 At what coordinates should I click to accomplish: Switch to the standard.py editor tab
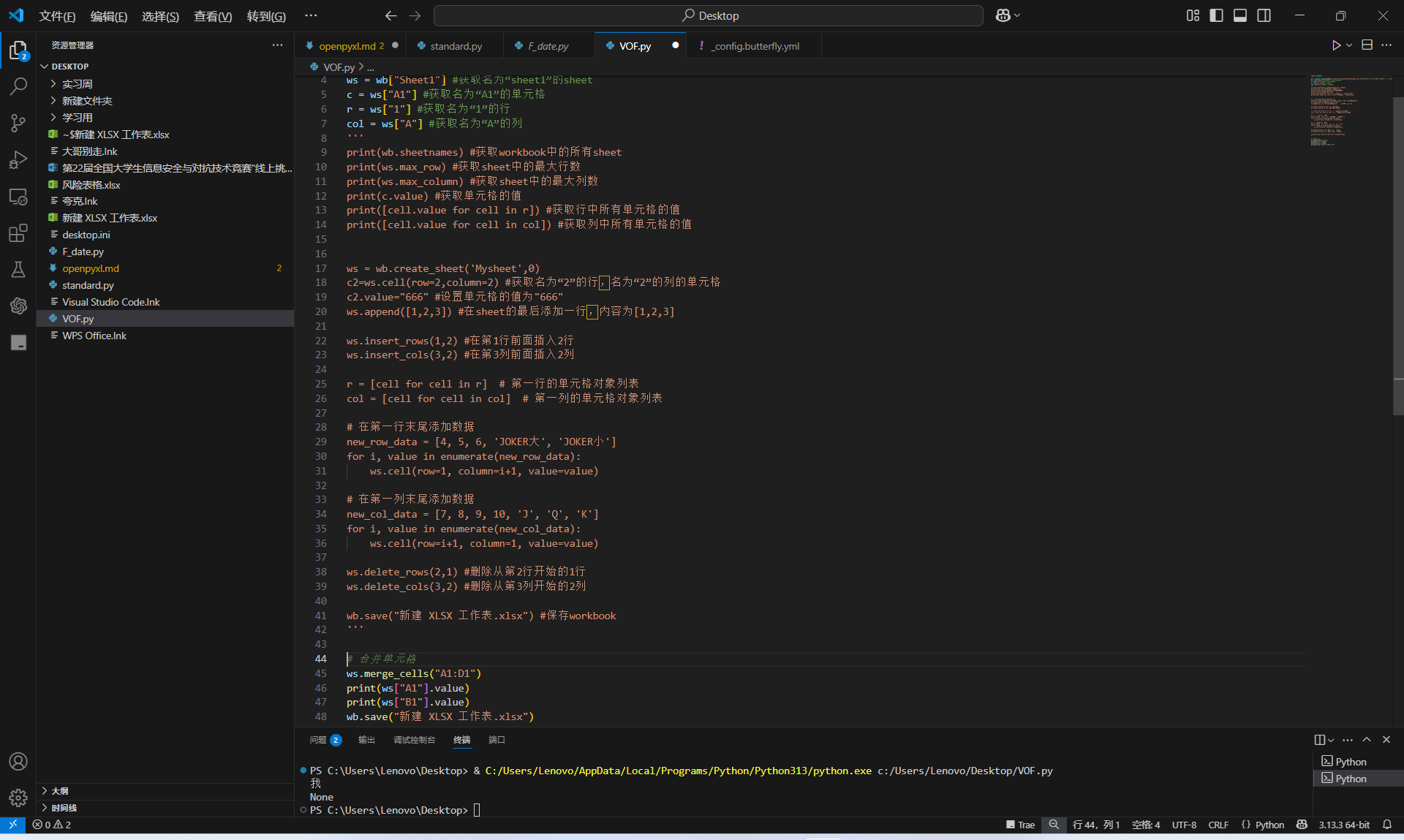(456, 46)
